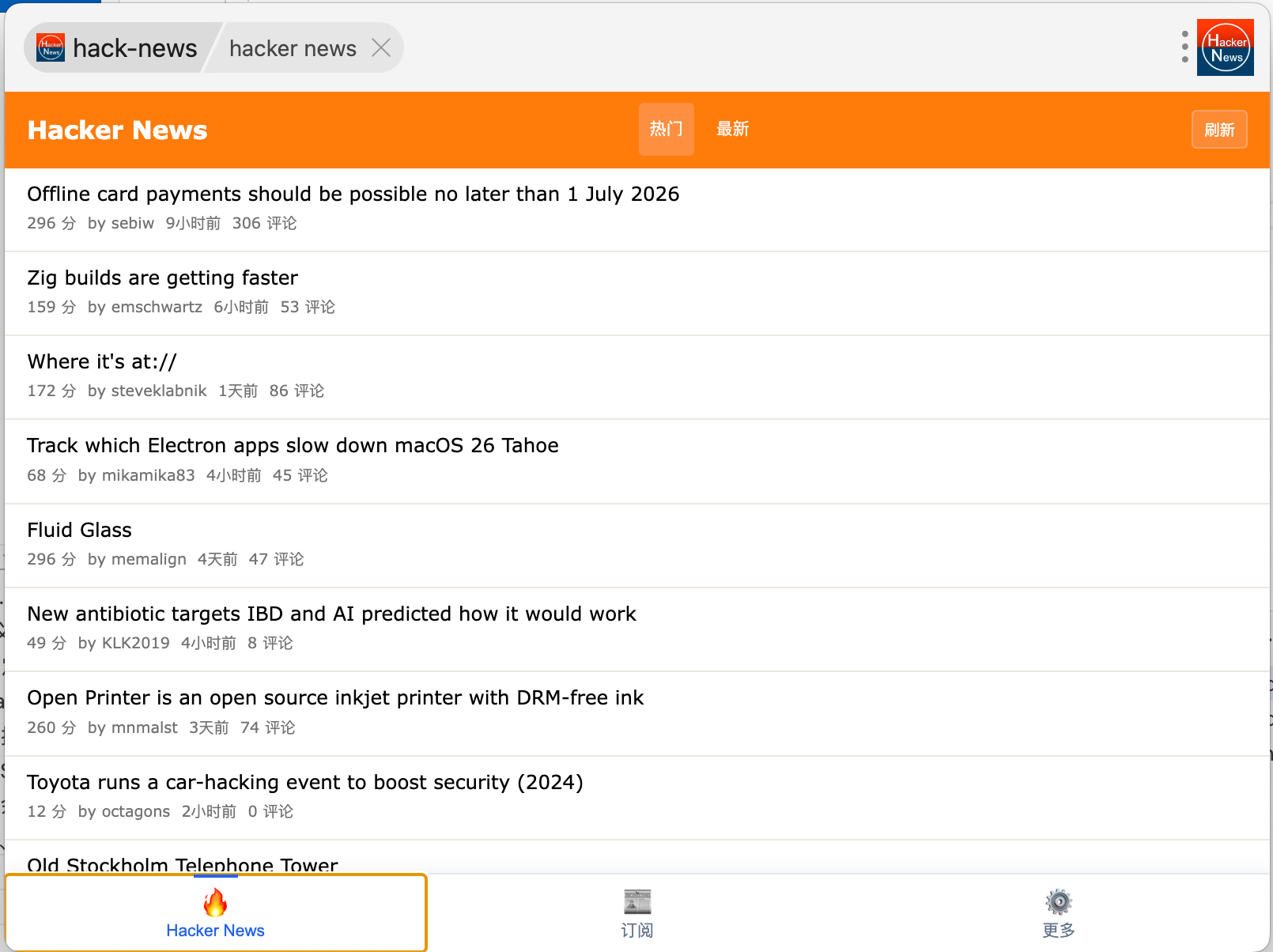Screen dimensions: 1273x952
Task: Open the three-dot options menu
Action: coord(1184,47)
